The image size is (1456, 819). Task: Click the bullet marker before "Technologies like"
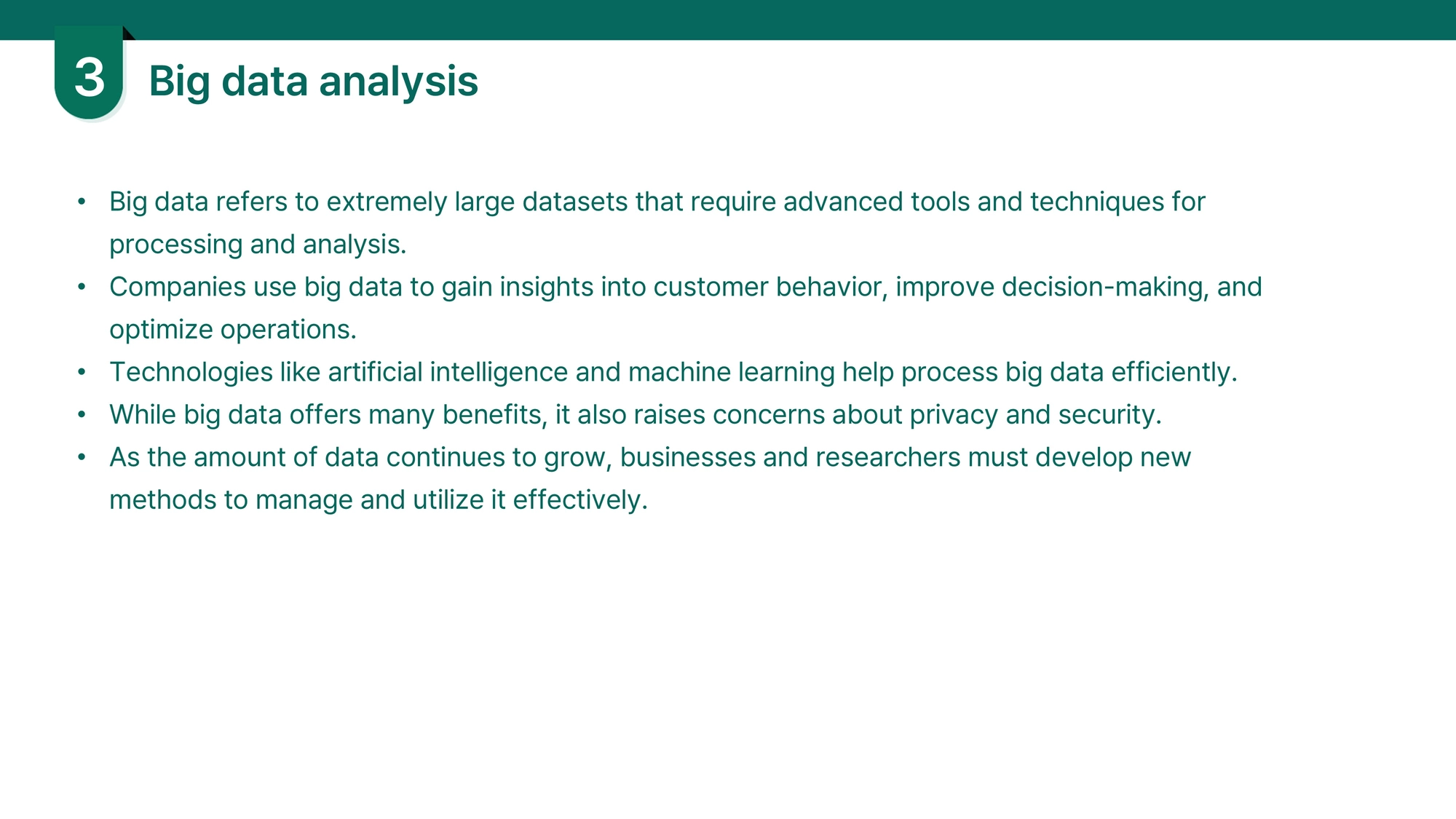[82, 372]
